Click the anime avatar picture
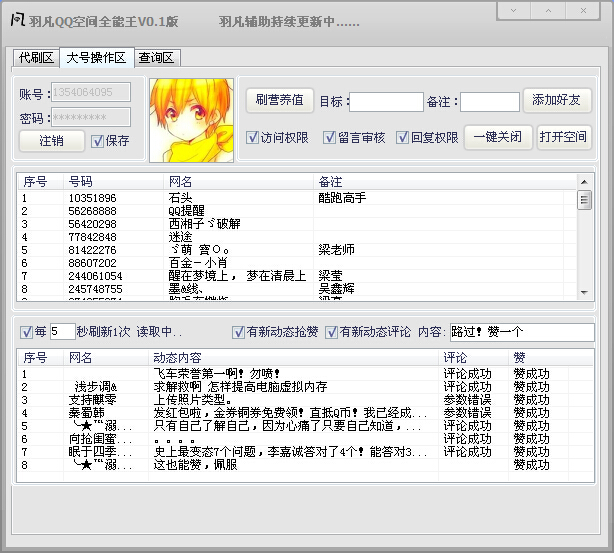 [x=191, y=120]
